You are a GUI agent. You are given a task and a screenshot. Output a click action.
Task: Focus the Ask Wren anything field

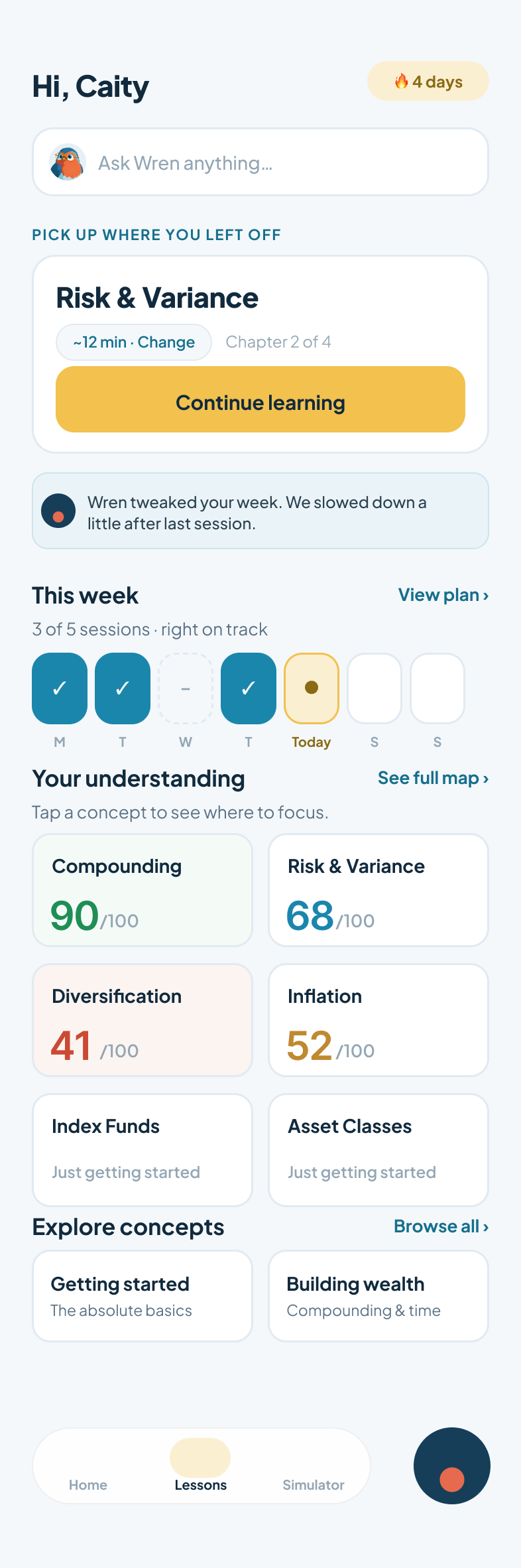coord(260,163)
